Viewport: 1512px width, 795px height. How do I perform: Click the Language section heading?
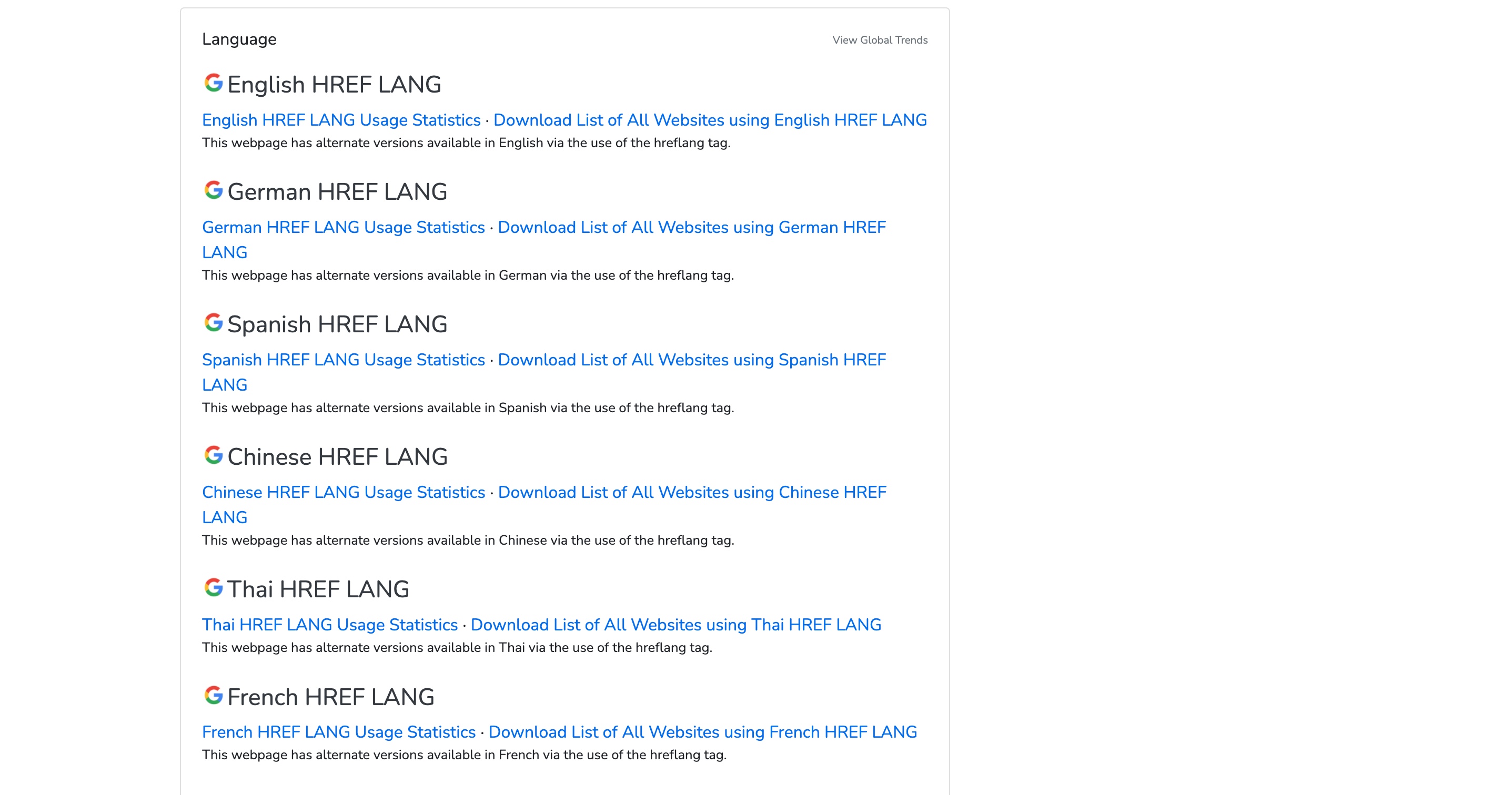pos(239,39)
